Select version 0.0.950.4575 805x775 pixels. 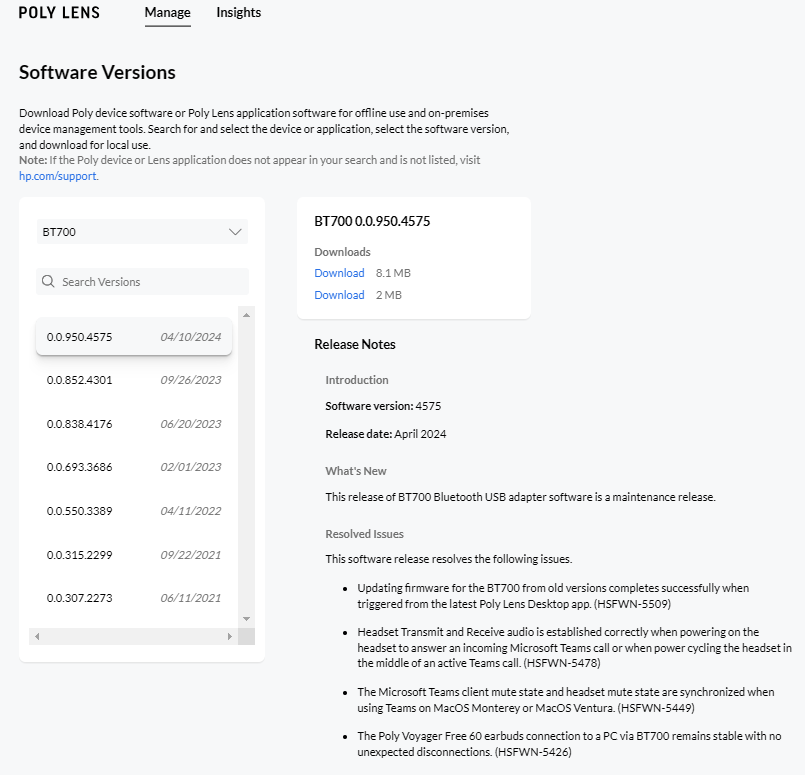click(134, 337)
